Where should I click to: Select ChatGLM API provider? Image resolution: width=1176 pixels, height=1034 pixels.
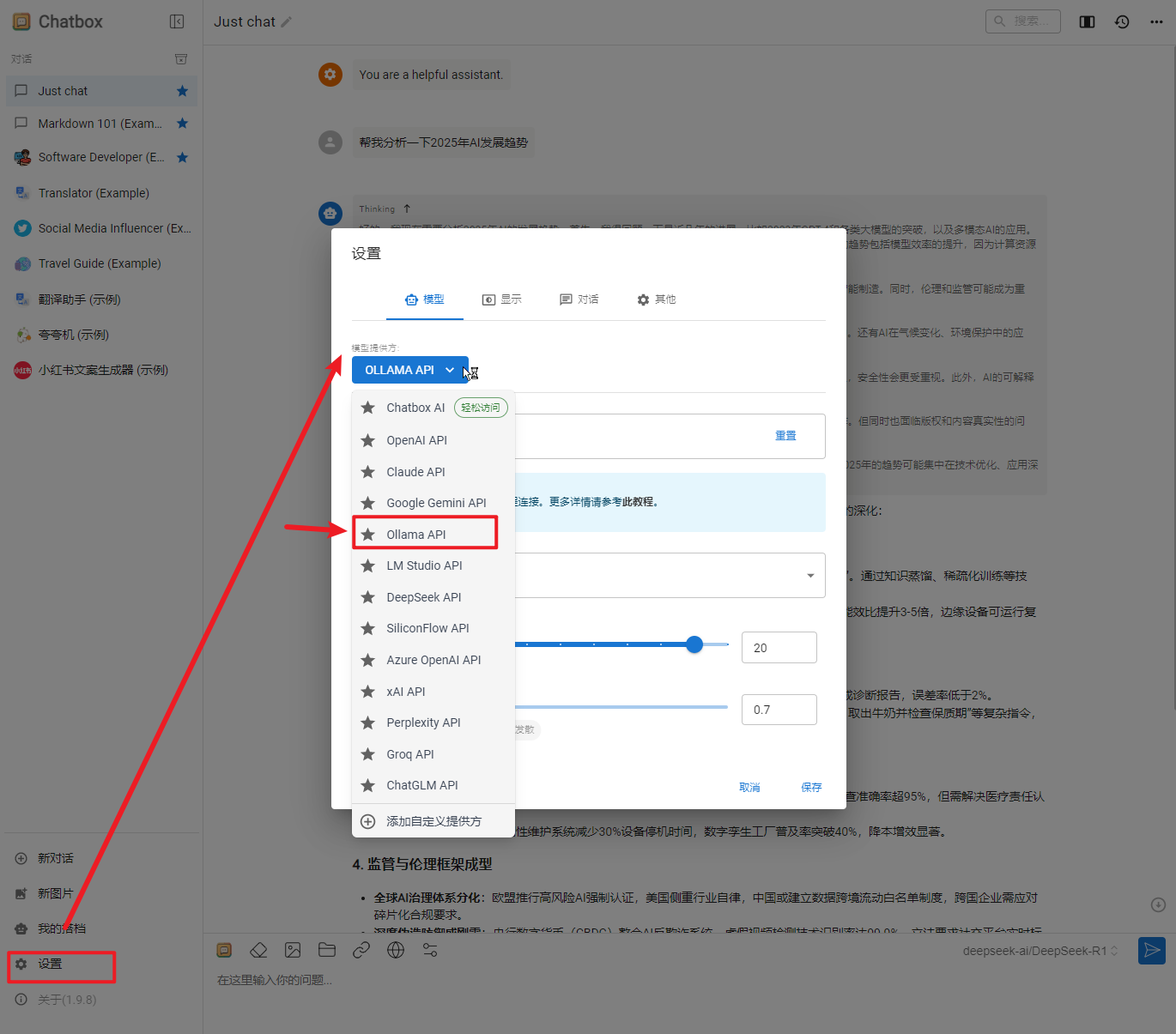433,785
